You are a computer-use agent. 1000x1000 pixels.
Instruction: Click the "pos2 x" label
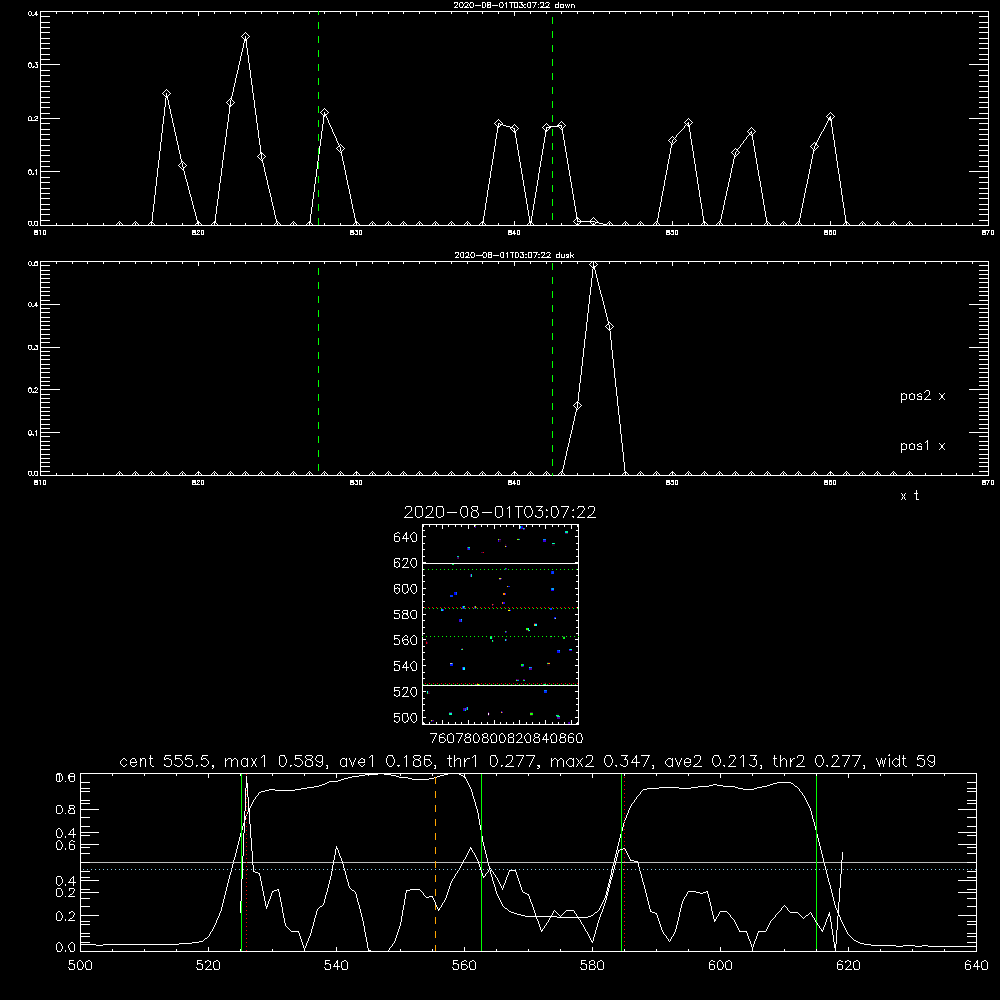click(922, 396)
